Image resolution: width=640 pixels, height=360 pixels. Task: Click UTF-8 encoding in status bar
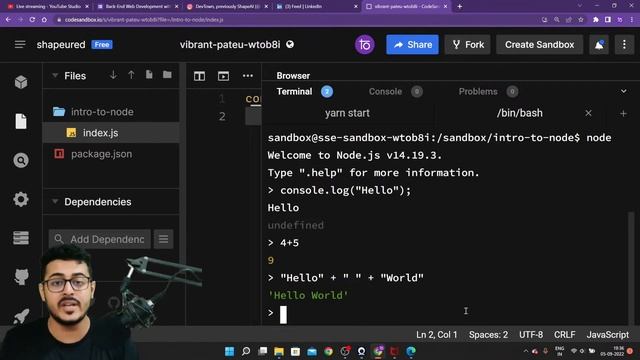(531, 335)
